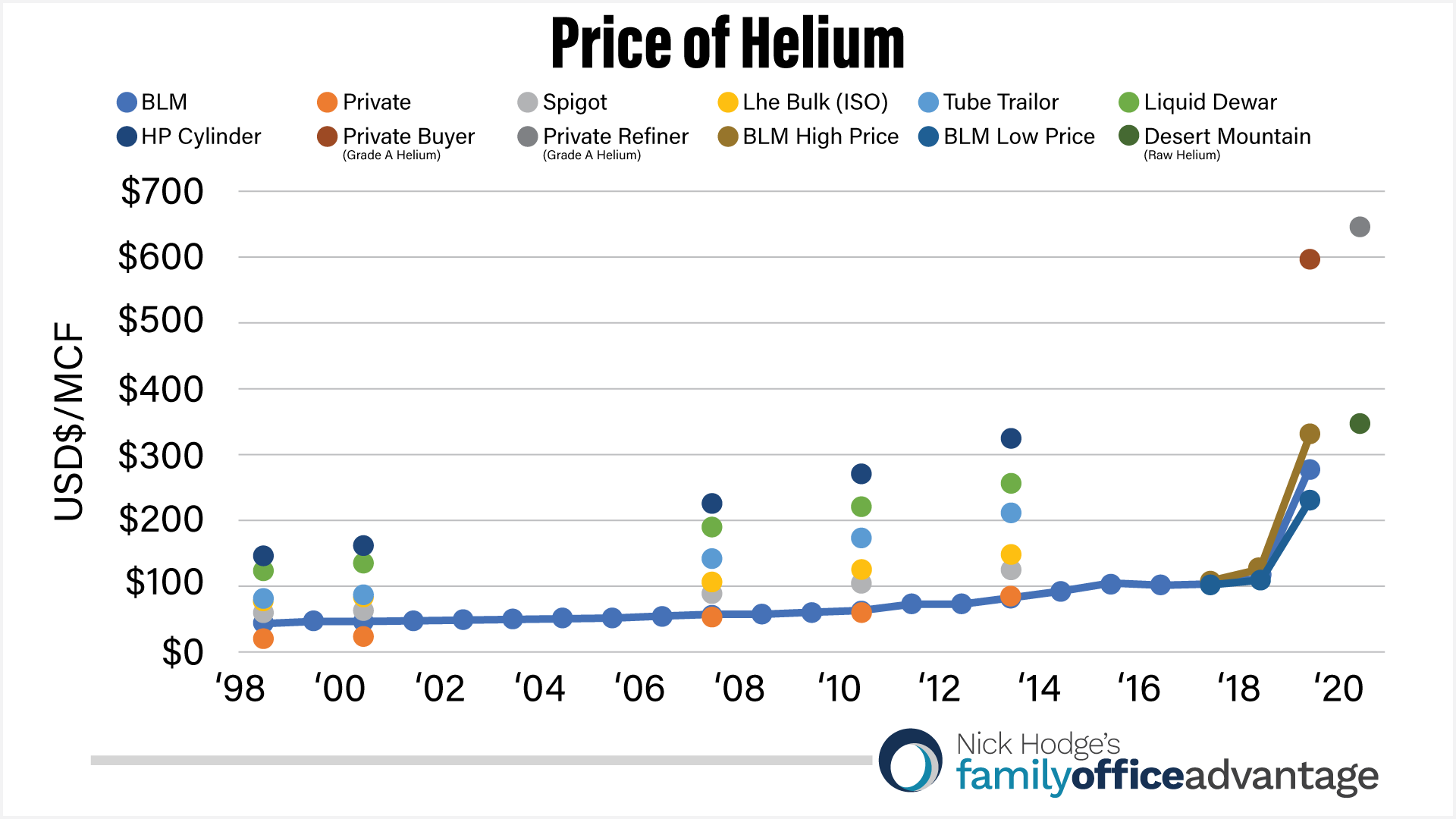Click the brown data point near $600
Image resolution: width=1456 pixels, height=819 pixels.
pyautogui.click(x=1310, y=259)
